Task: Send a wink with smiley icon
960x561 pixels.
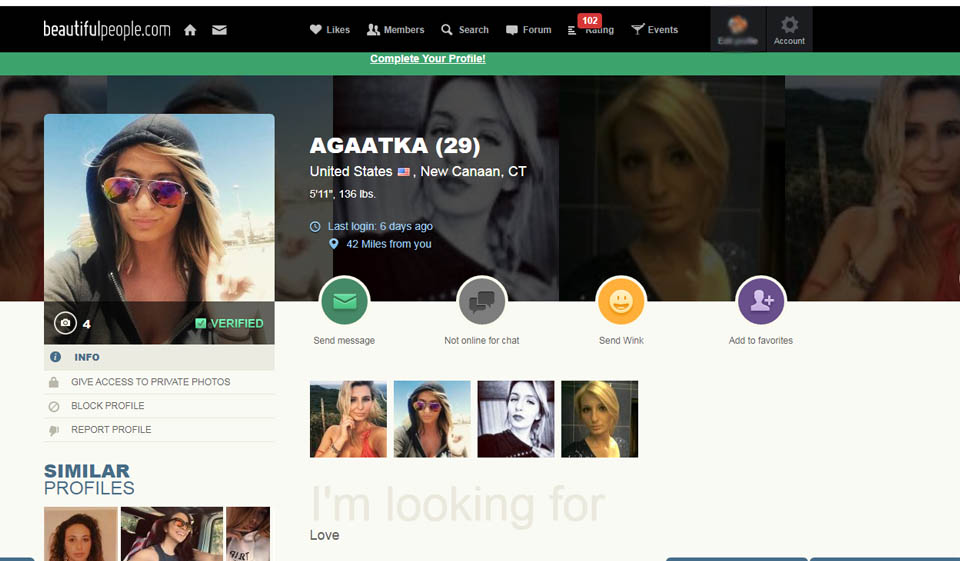Action: point(621,301)
